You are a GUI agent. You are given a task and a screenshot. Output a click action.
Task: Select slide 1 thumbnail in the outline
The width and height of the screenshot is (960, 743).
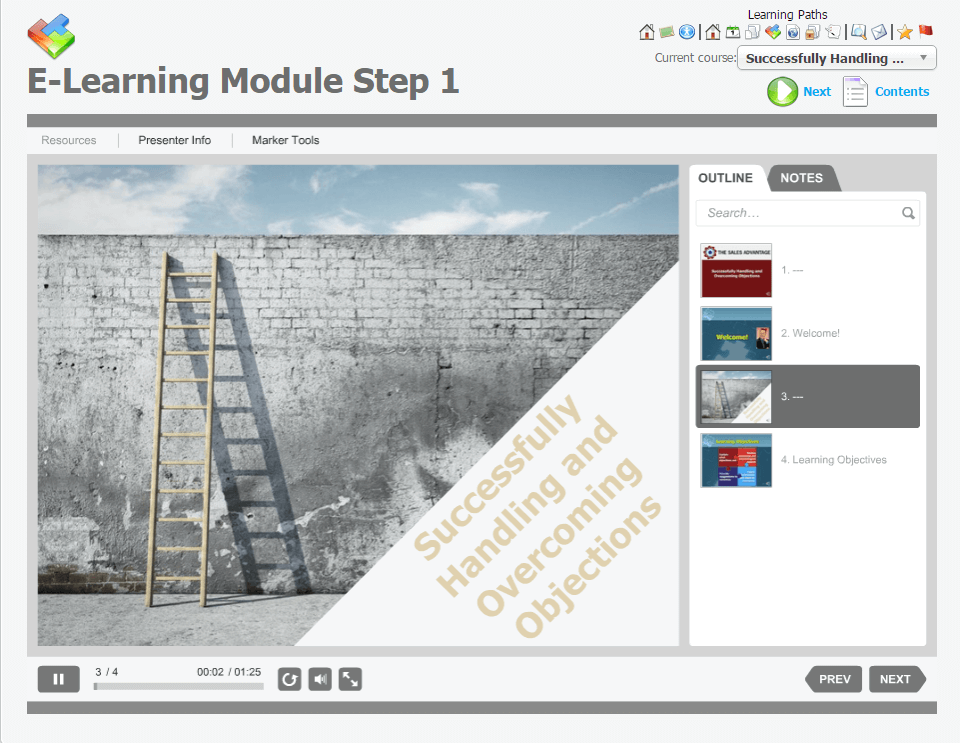pos(736,270)
